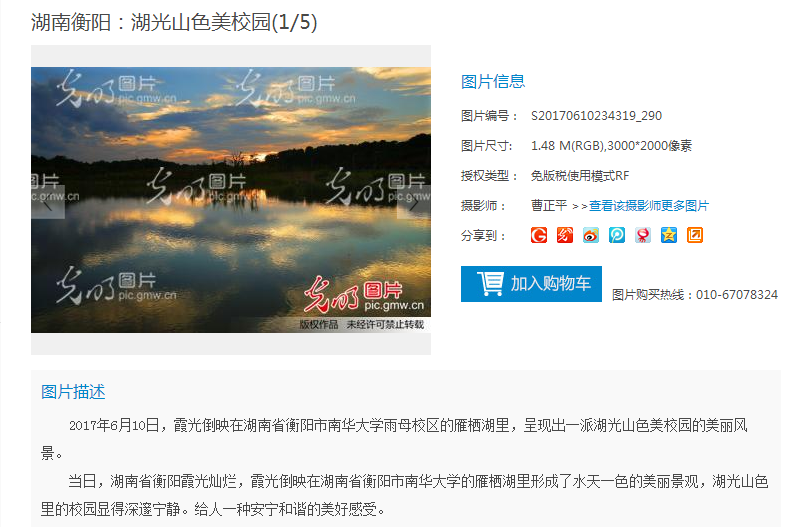Image resolution: width=787 pixels, height=527 pixels.
Task: Share to QQ Zone star icon
Action: [x=669, y=235]
